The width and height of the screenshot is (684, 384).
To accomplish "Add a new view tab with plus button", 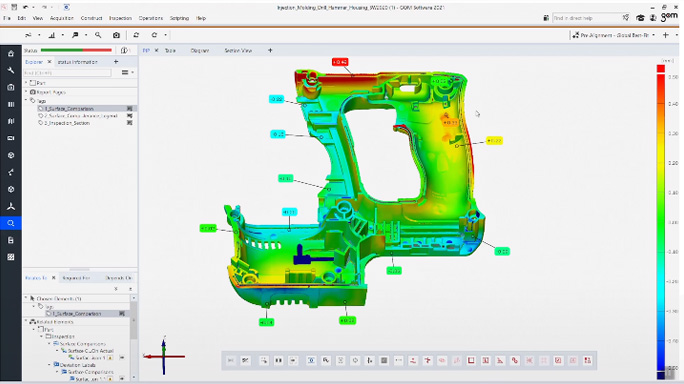I will pos(270,51).
